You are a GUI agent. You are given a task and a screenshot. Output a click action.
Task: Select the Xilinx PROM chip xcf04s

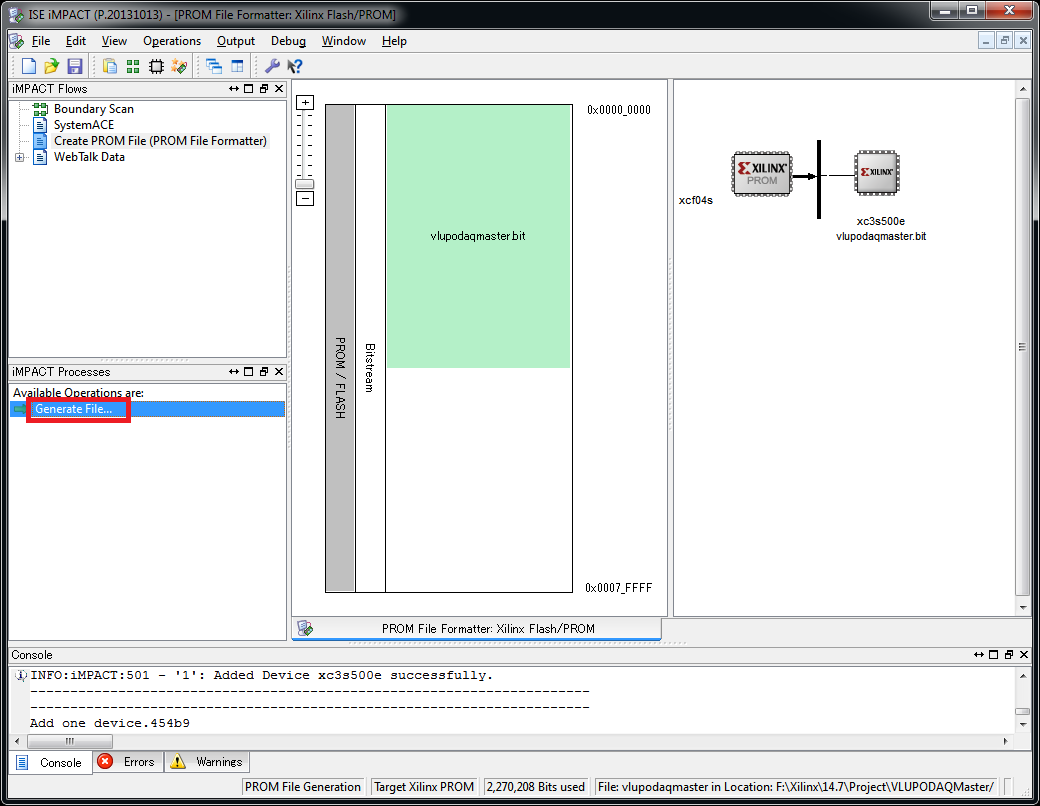(761, 174)
